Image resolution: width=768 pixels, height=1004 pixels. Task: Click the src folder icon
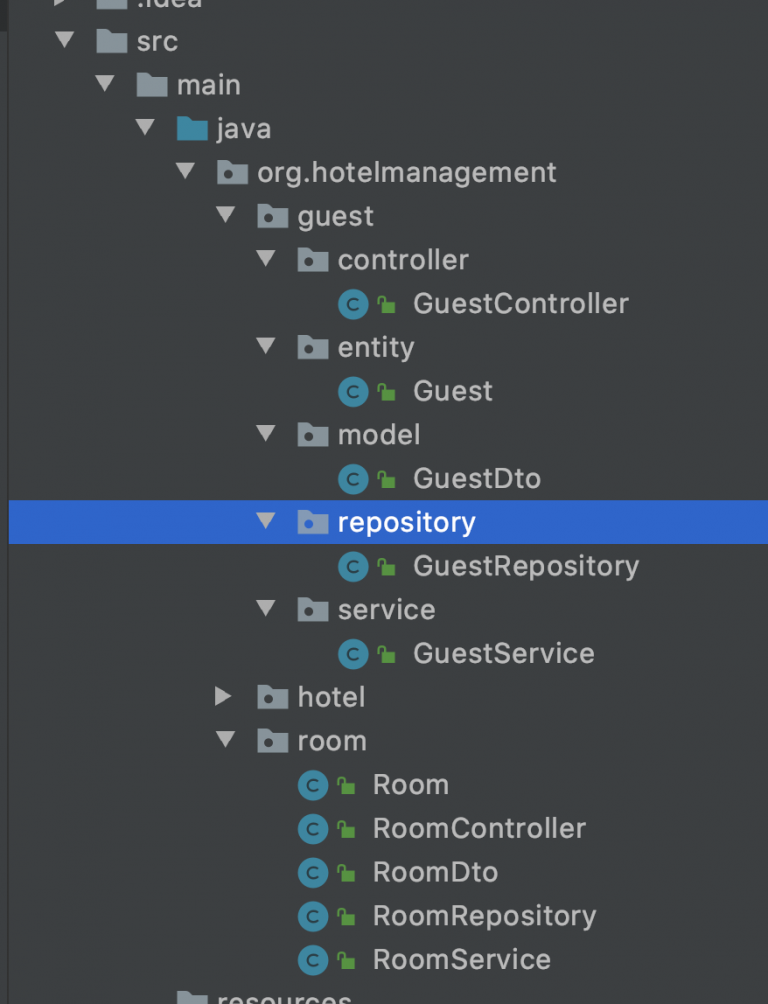pos(113,41)
